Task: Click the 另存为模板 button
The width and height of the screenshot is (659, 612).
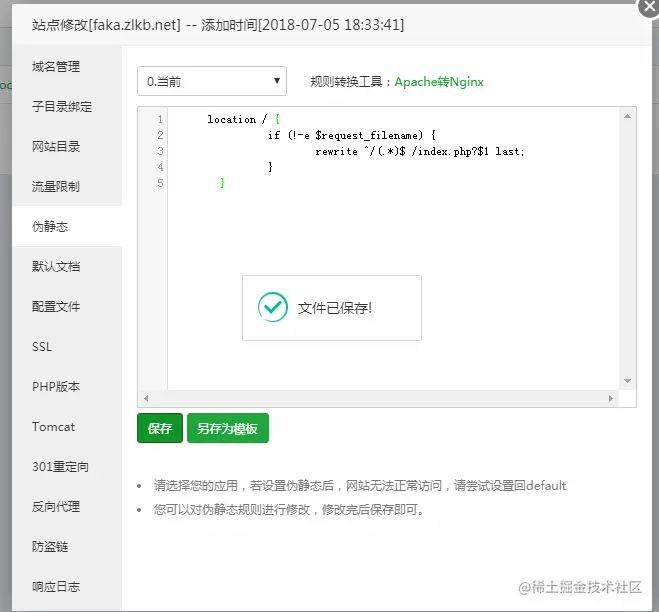Action: click(227, 428)
